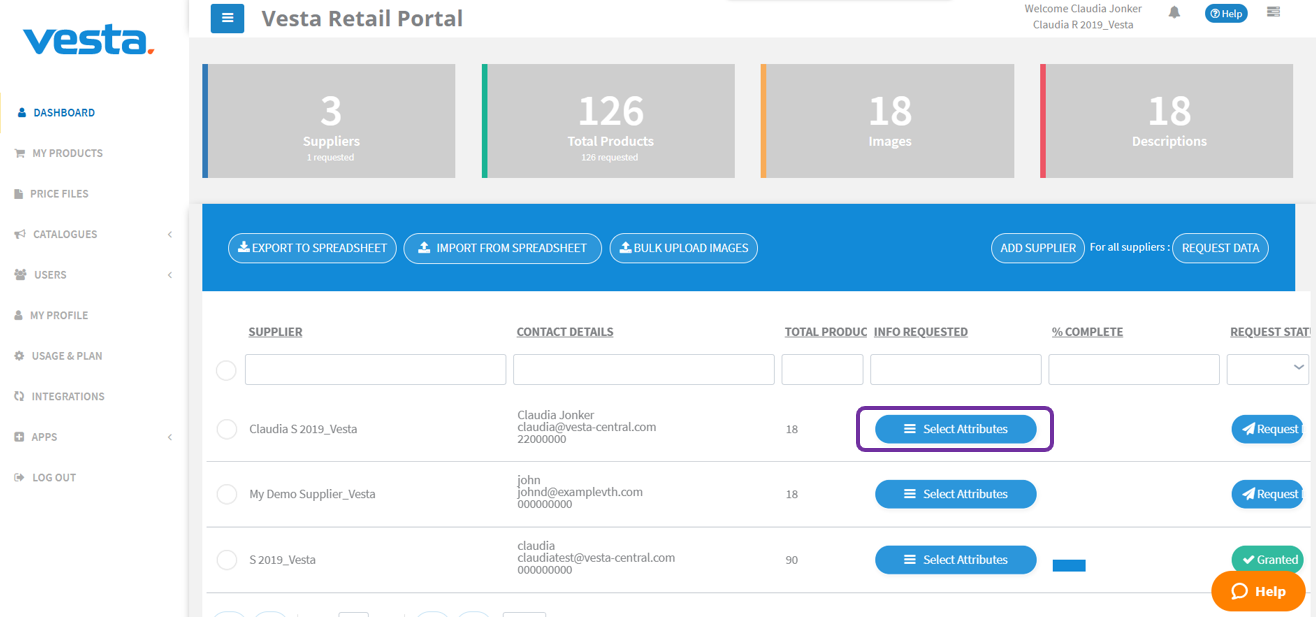Open Catalogues menu item
The height and width of the screenshot is (620, 1316).
click(x=65, y=234)
